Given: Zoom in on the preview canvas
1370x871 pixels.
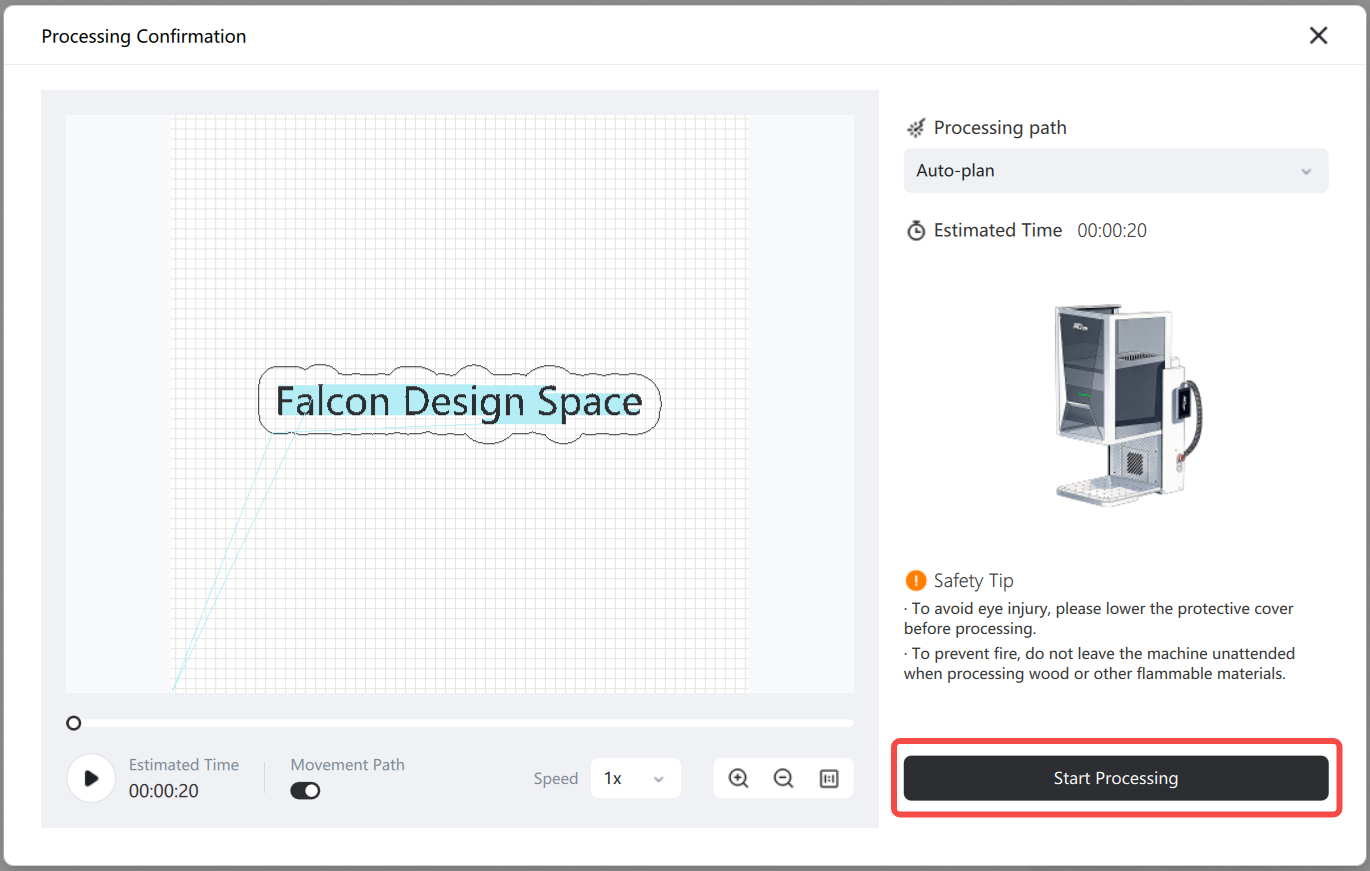Looking at the screenshot, I should pos(739,778).
